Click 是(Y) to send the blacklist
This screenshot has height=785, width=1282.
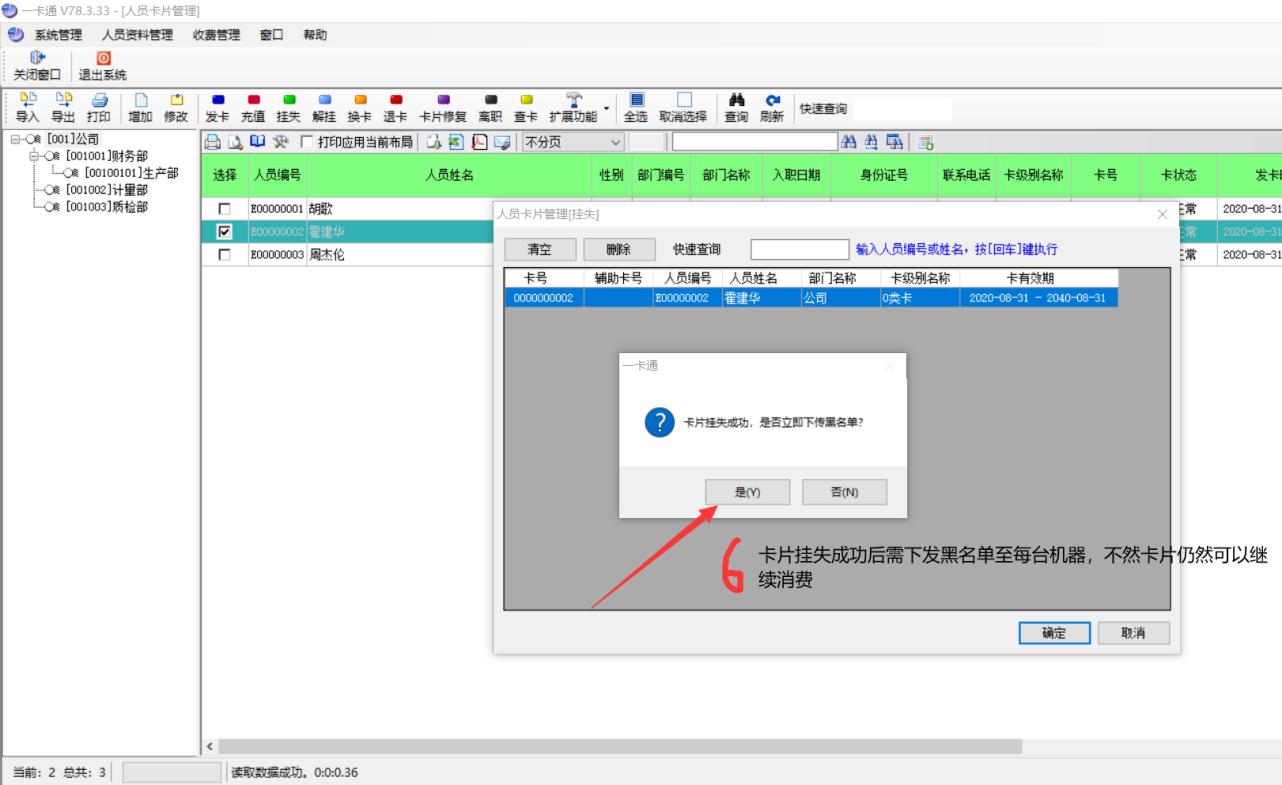pos(747,492)
